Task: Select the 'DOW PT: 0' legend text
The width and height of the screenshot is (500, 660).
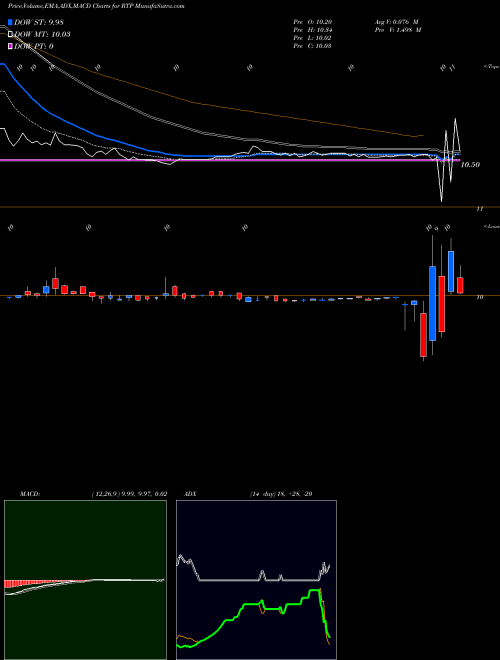Action: click(34, 46)
